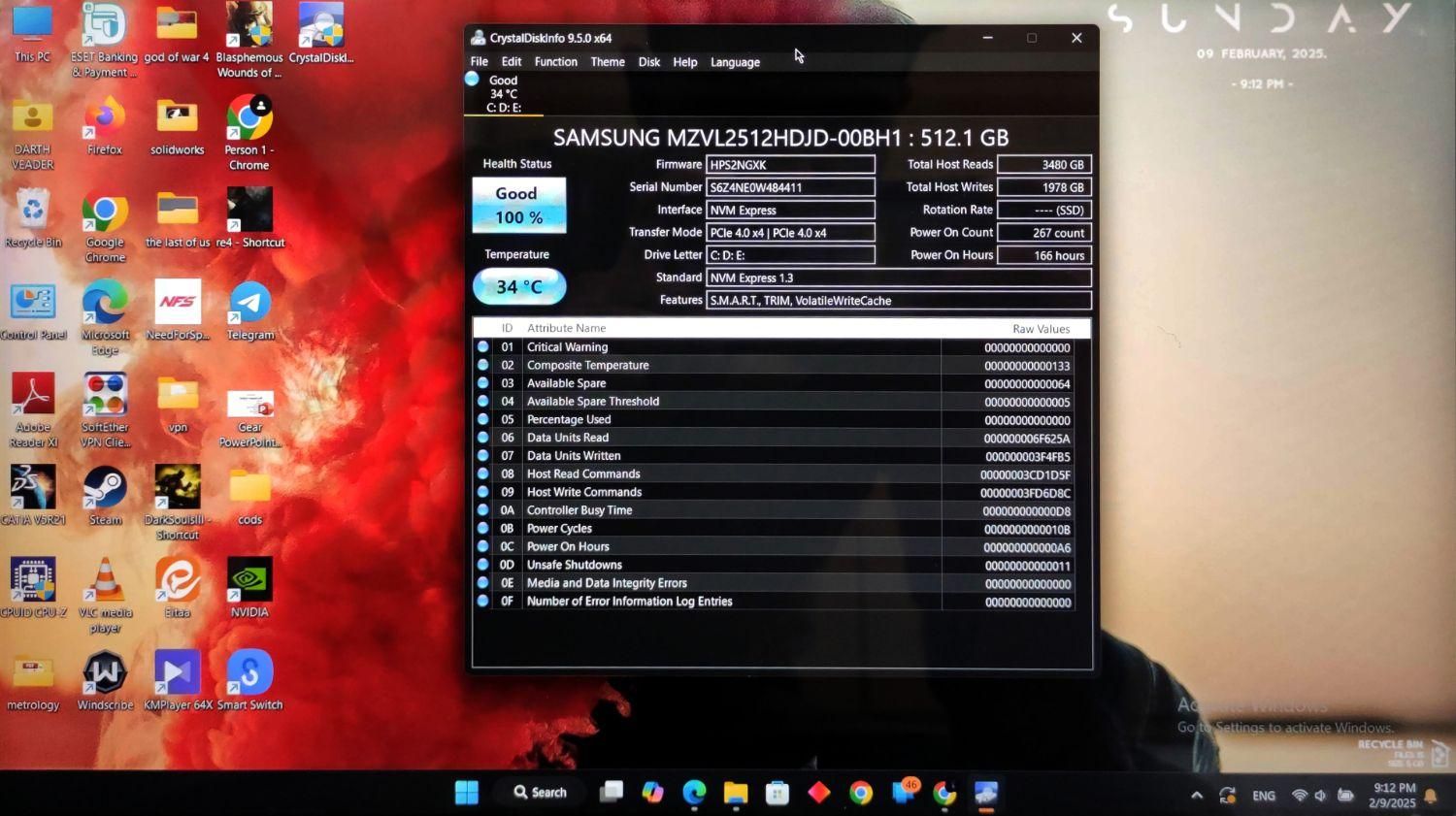The image size is (1456, 816).
Task: Select the Percentage Used attribute row
Action: (x=774, y=420)
